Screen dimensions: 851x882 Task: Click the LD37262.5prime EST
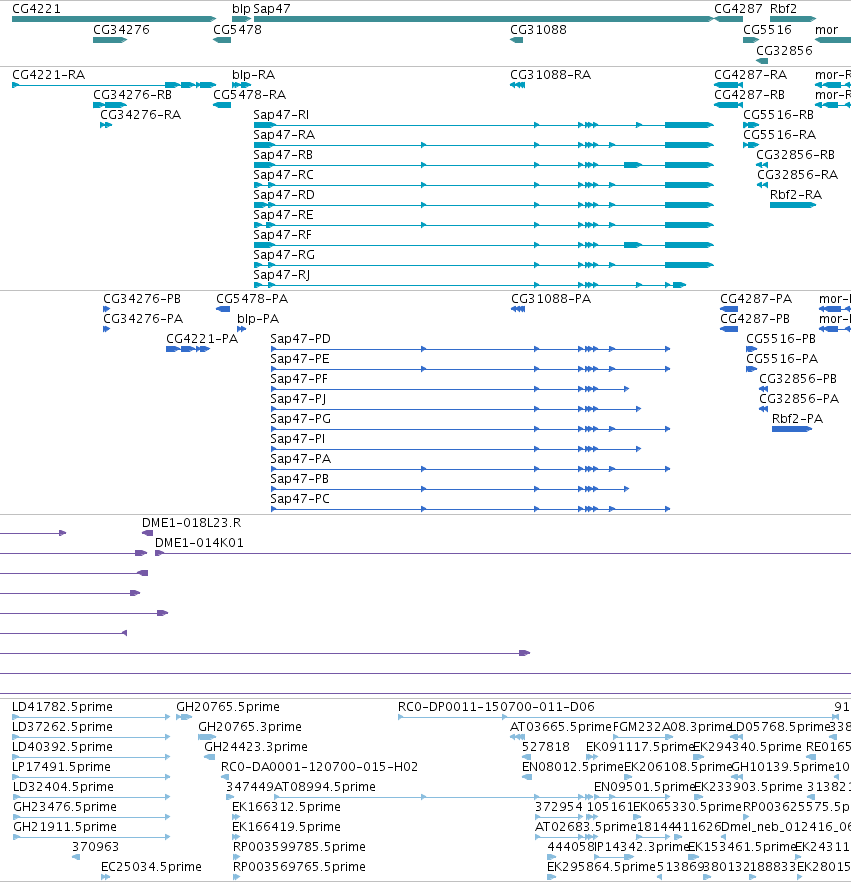tap(91, 737)
